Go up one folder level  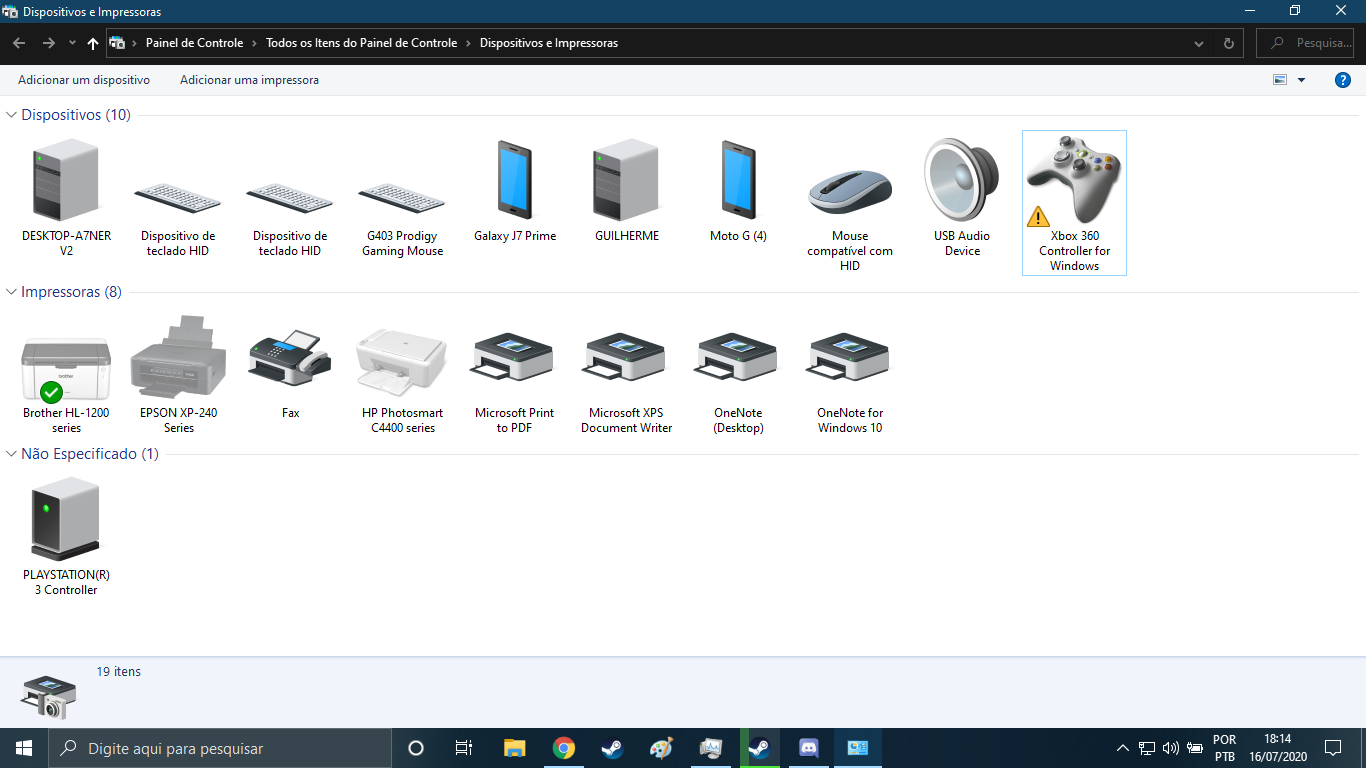tap(93, 44)
